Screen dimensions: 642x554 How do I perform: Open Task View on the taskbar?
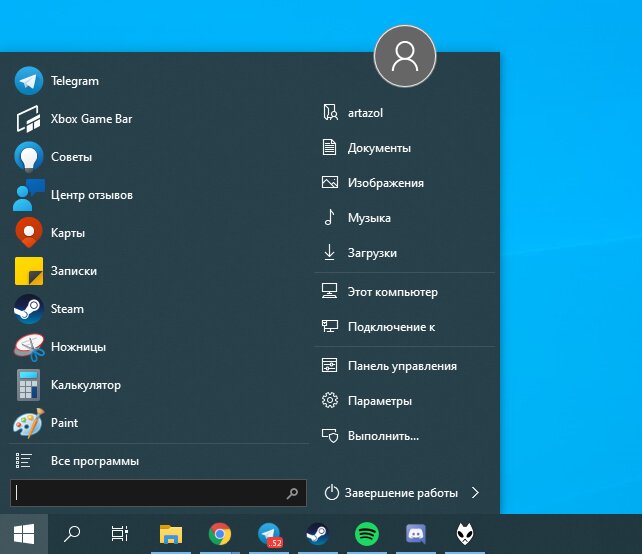[x=120, y=534]
